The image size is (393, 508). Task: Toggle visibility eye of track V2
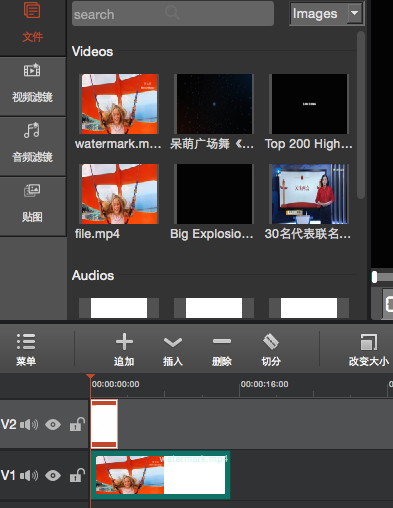tap(53, 425)
